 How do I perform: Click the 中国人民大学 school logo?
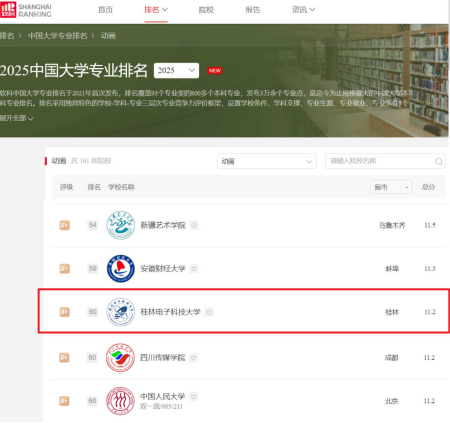pos(120,401)
